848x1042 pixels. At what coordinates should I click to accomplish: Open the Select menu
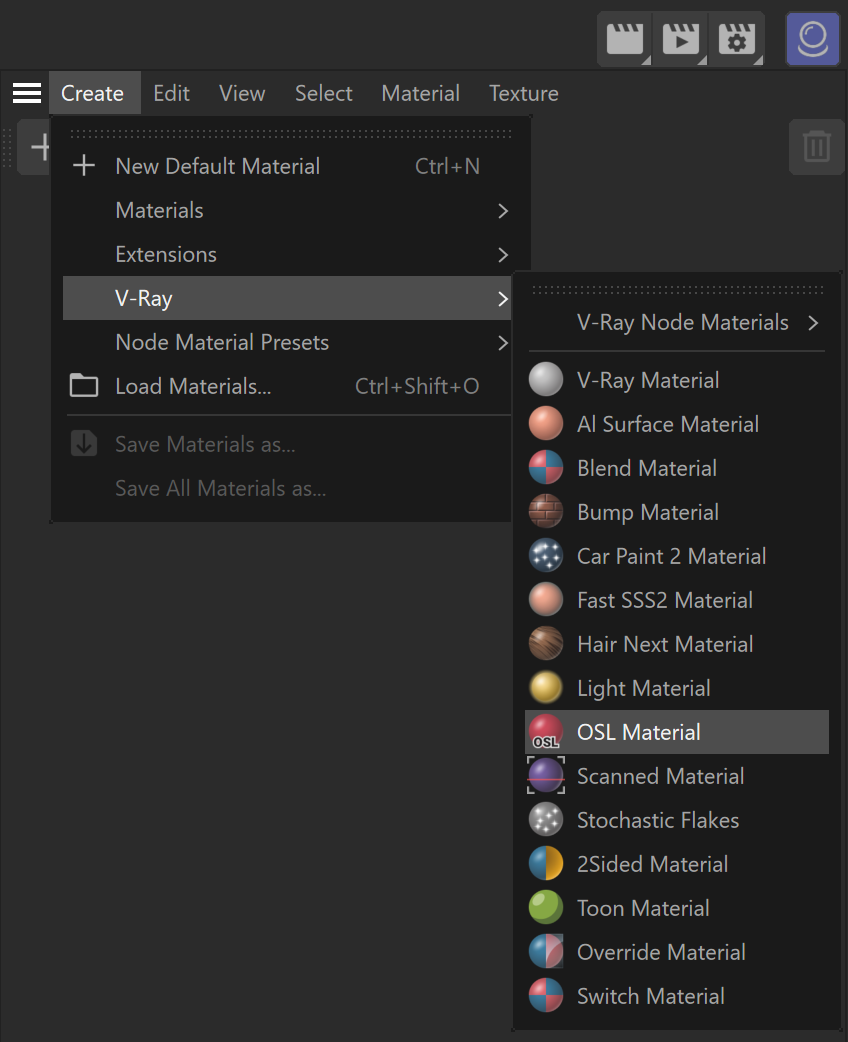coord(324,93)
